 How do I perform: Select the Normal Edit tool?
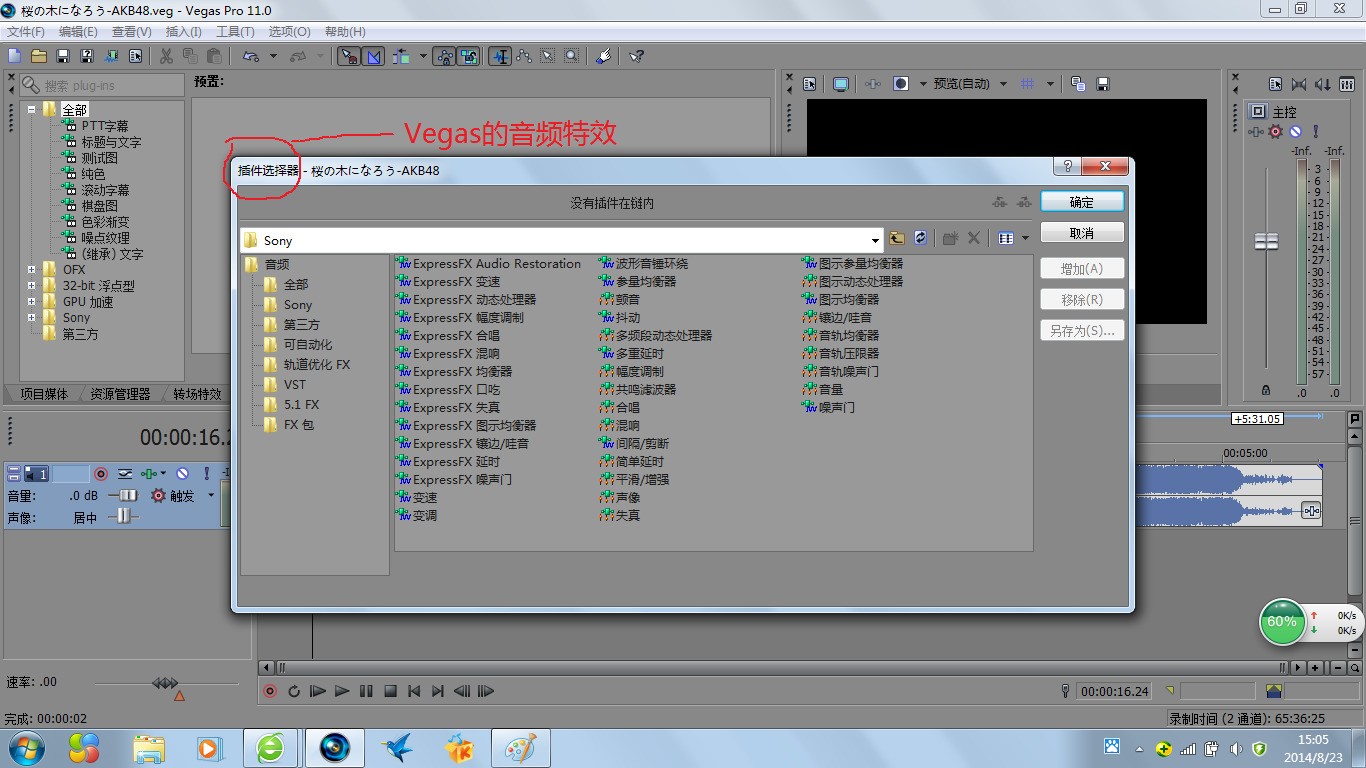[x=500, y=56]
